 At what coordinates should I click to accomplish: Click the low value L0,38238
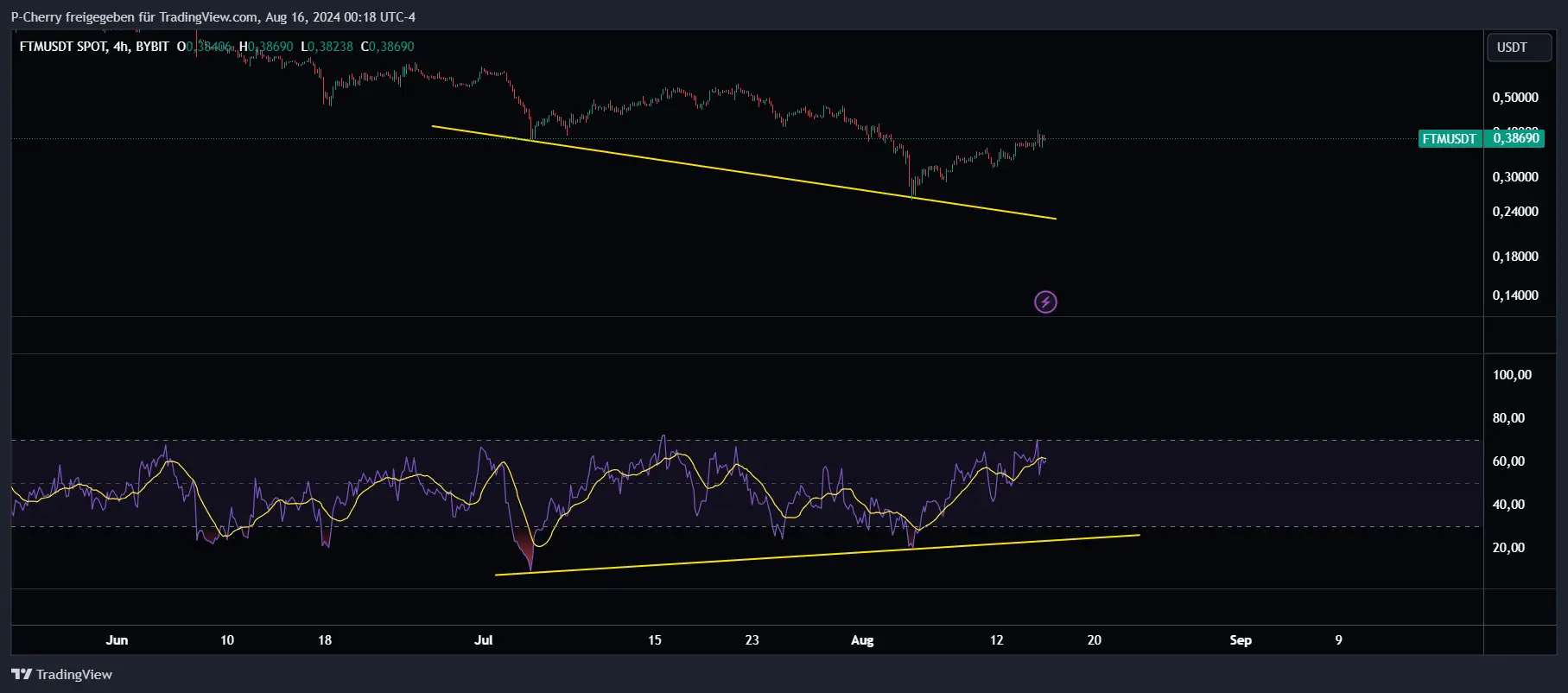[x=327, y=47]
